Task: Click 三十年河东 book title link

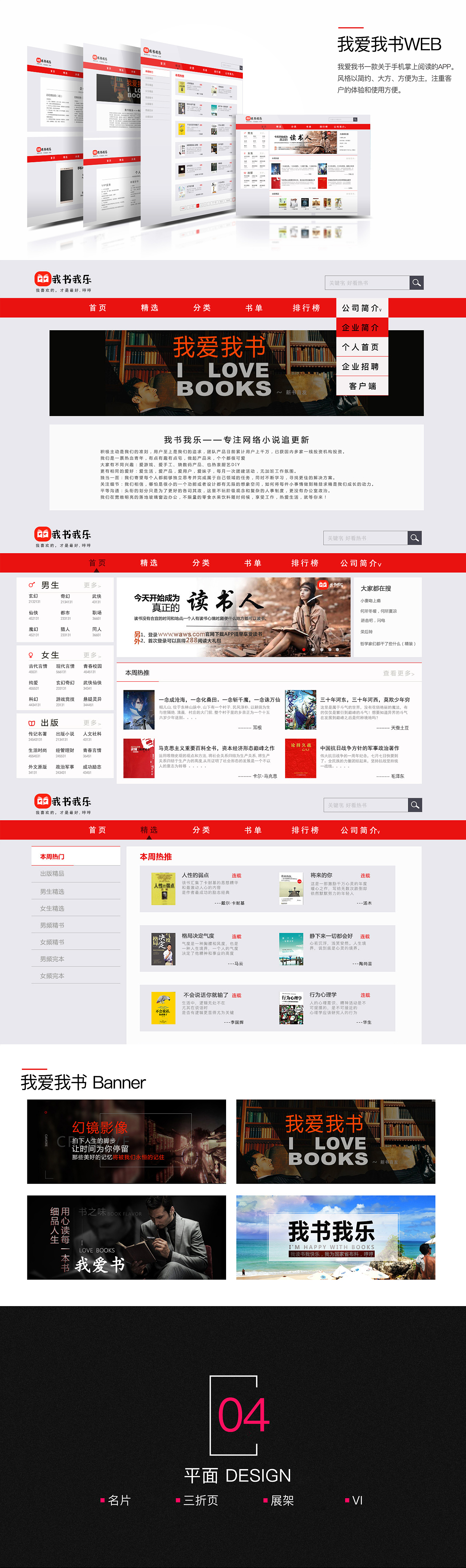Action: 365,700
